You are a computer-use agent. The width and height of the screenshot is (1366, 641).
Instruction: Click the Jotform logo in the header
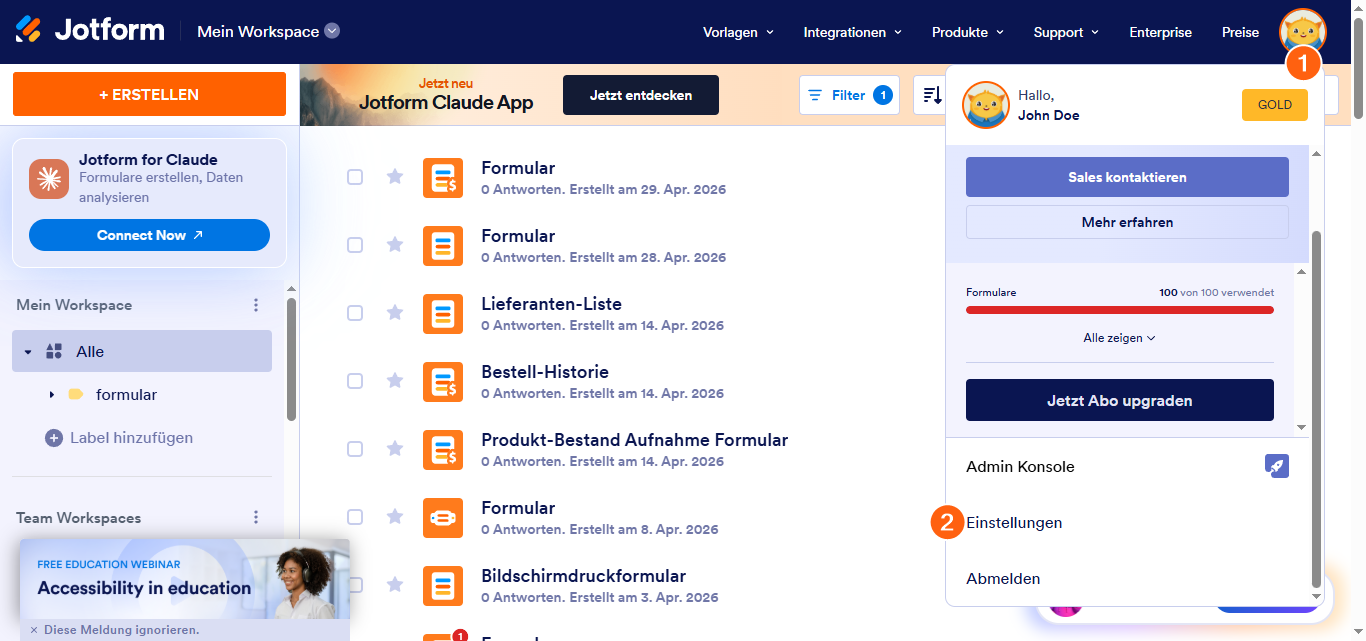90,30
